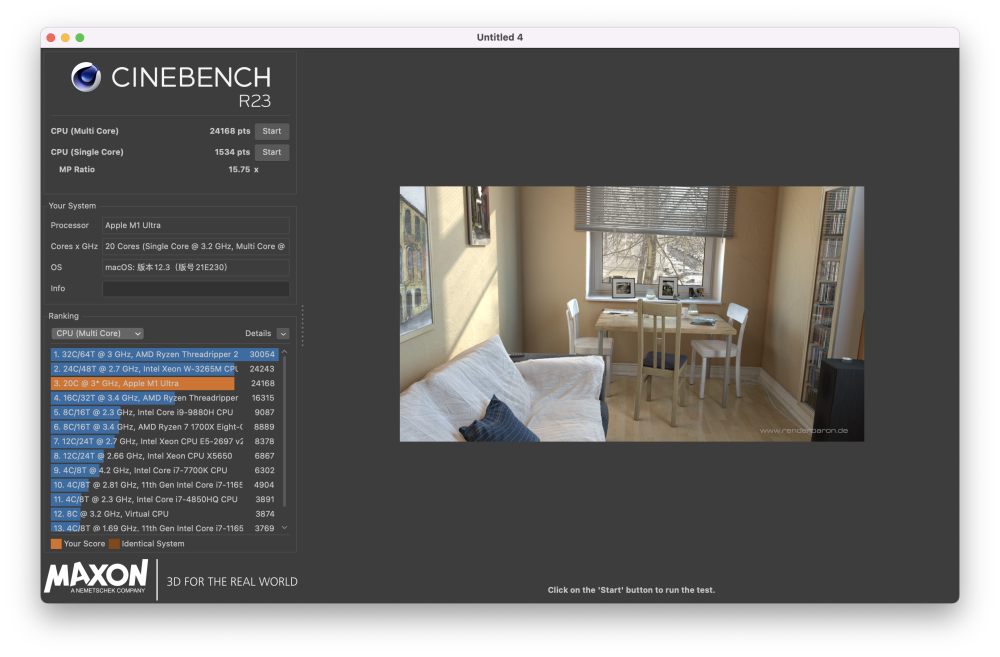Select ranking row 7 Intel Xeon E5-2697
The width and height of the screenshot is (1000, 657).
pos(165,441)
